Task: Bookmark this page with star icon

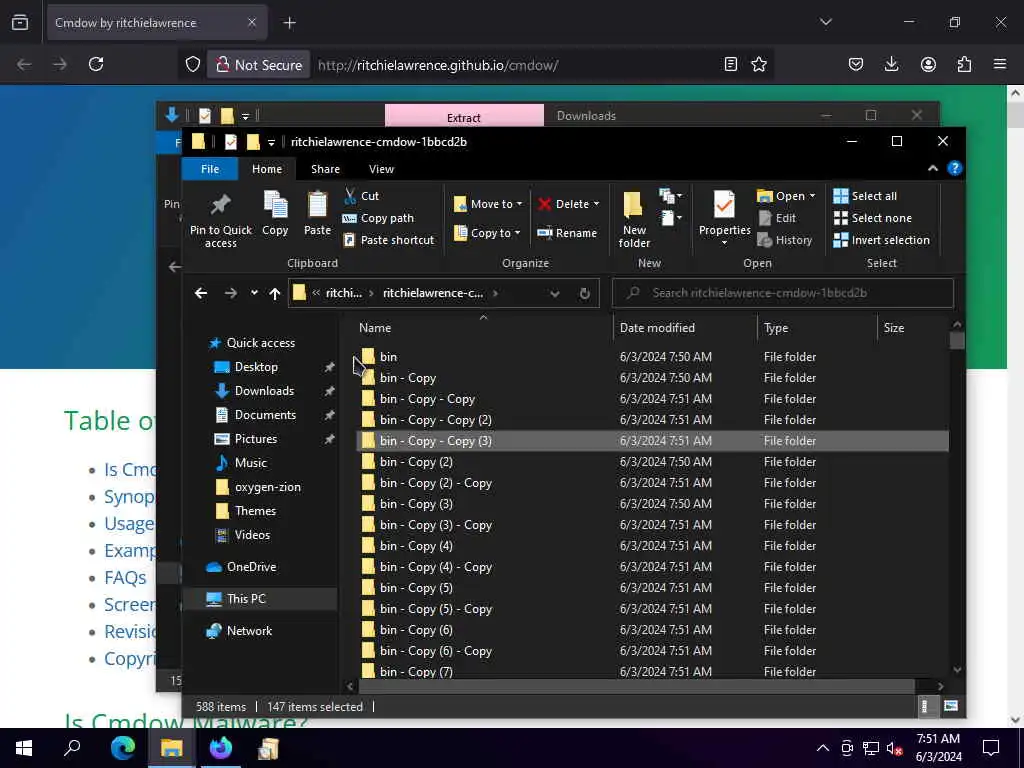Action: point(759,64)
